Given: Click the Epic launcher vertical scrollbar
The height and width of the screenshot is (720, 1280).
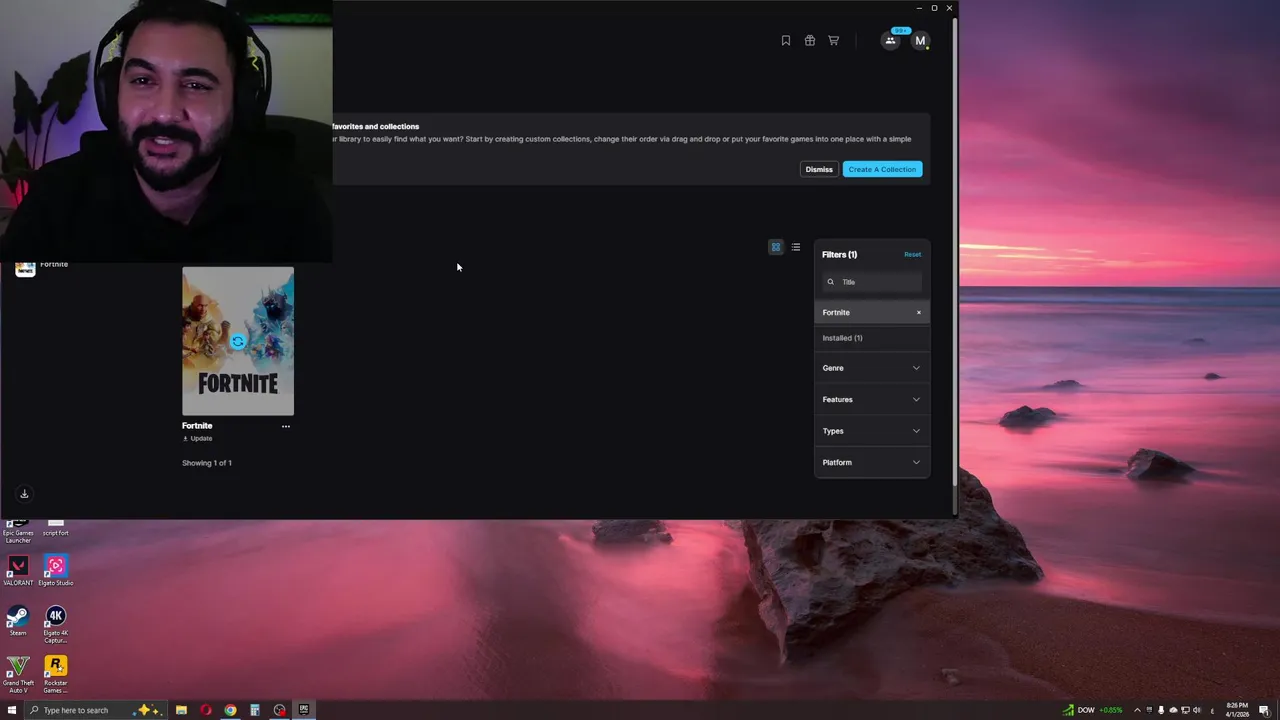Looking at the screenshot, I should click(955, 250).
